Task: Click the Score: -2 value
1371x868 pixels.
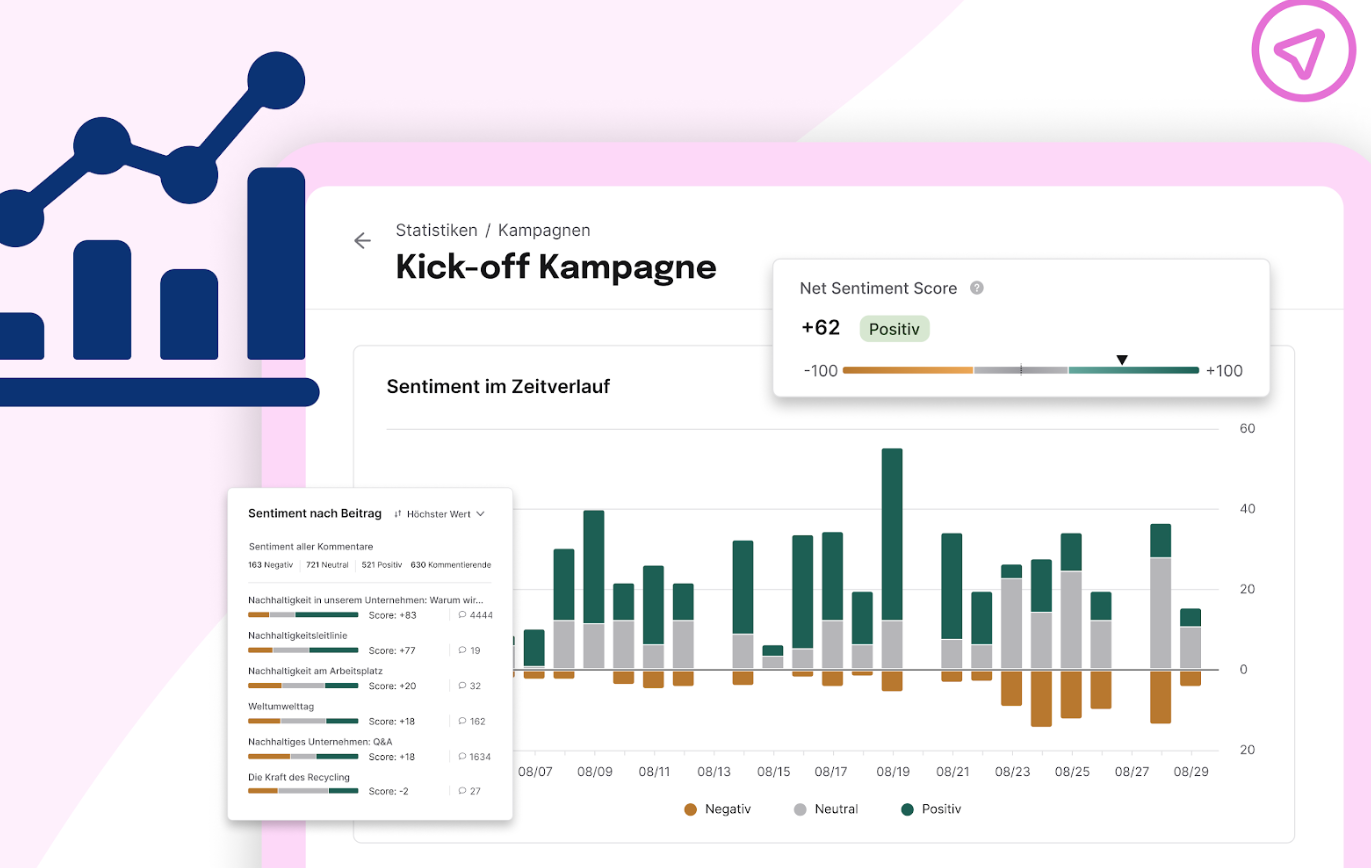Action: point(389,791)
